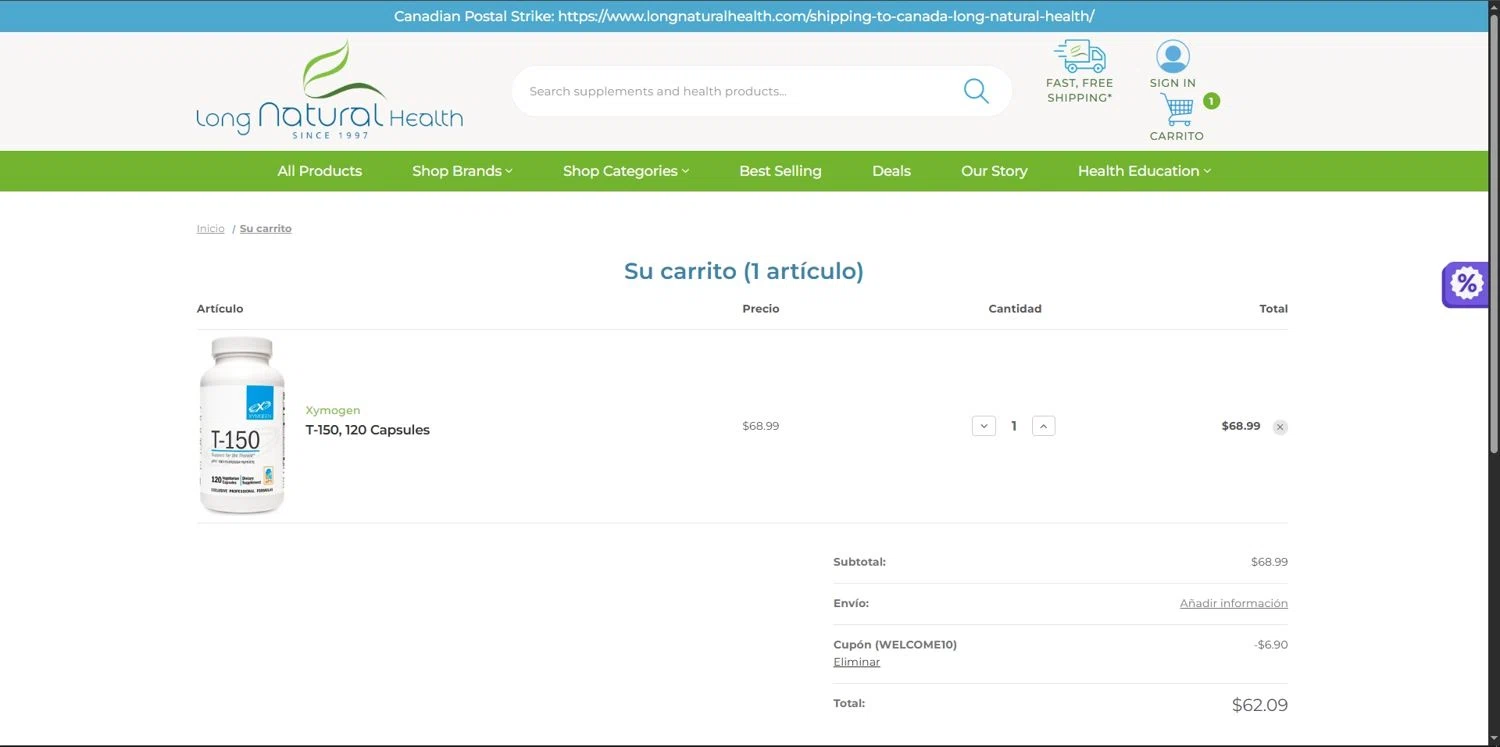The image size is (1500, 747).
Task: Expand the Shop Categories dropdown
Action: pos(626,171)
